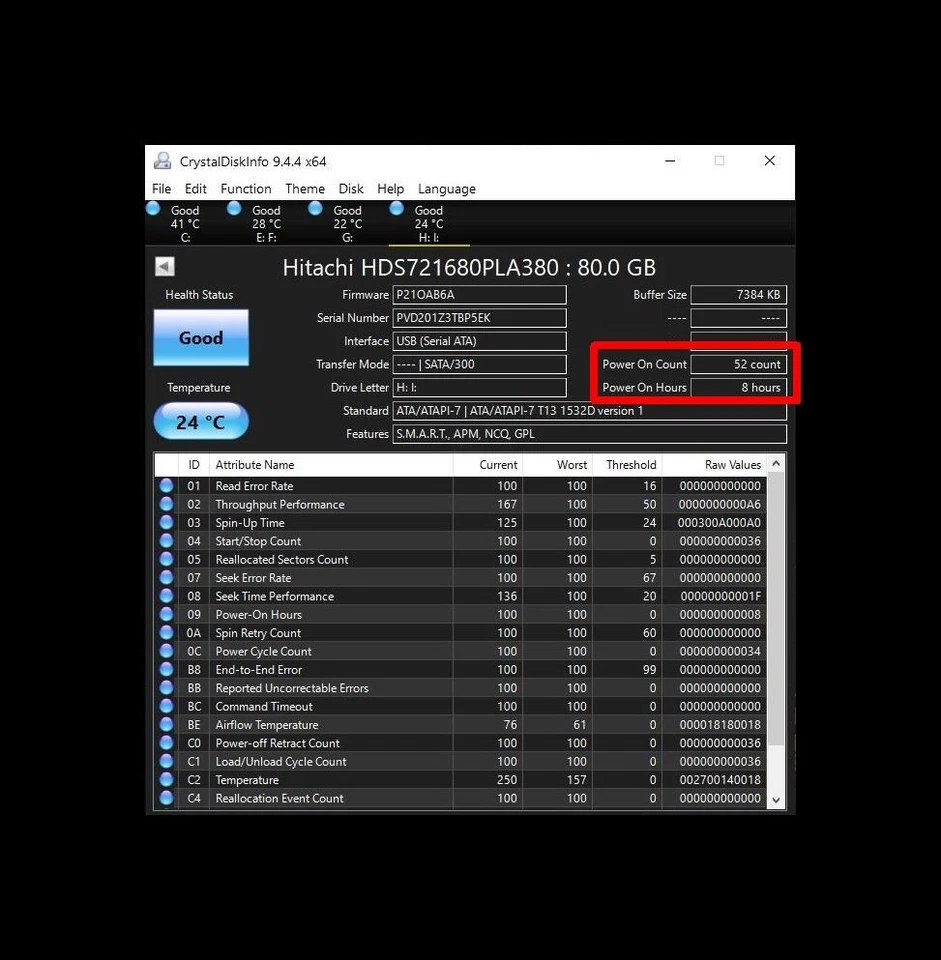This screenshot has width=941, height=960.
Task: Click the Serial Number field PVD201Z3TBP5EK
Action: coord(479,318)
